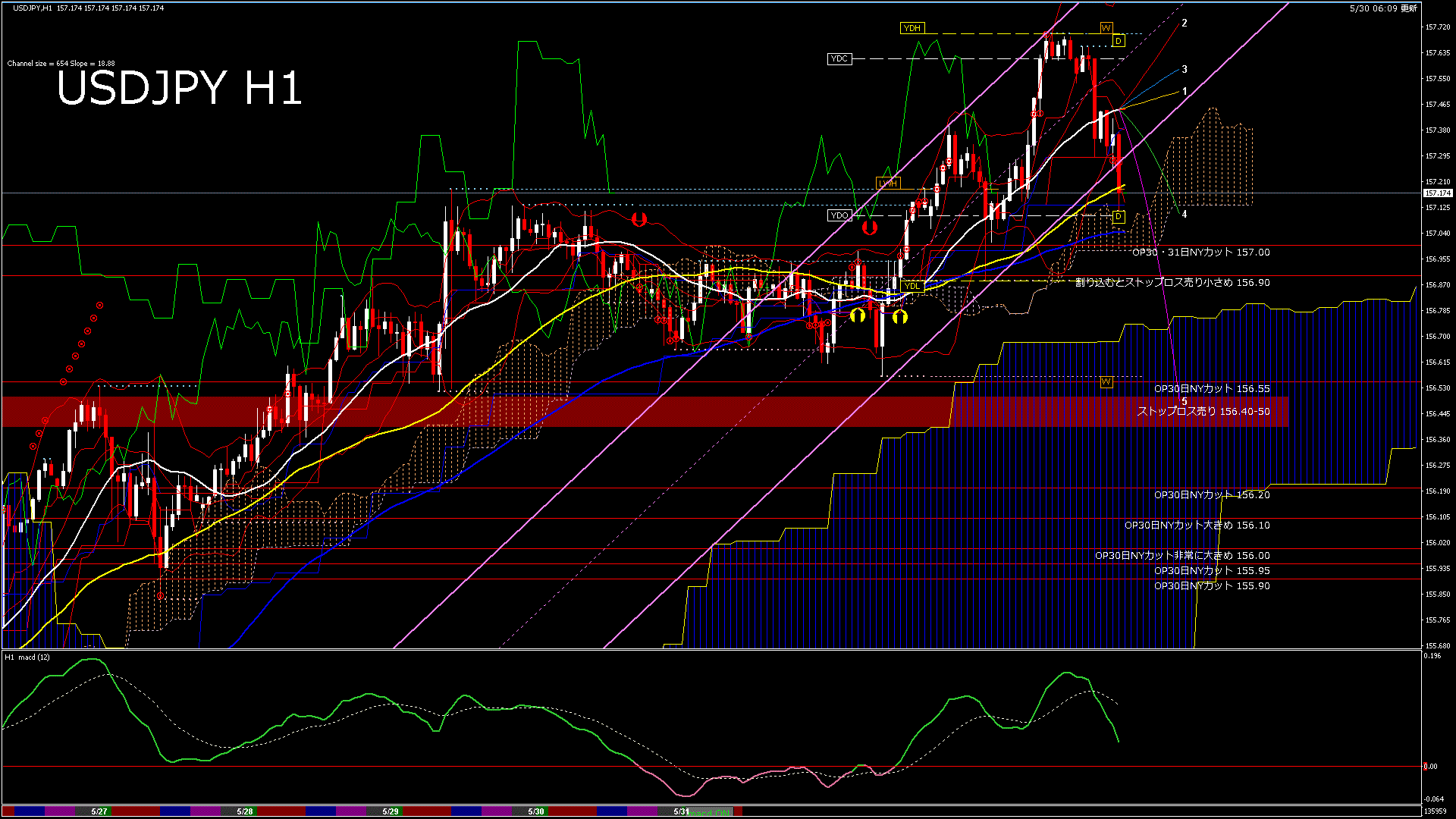Image resolution: width=1456 pixels, height=819 pixels.
Task: Click the 0.196 MACD scale label
Action: click(x=1432, y=656)
